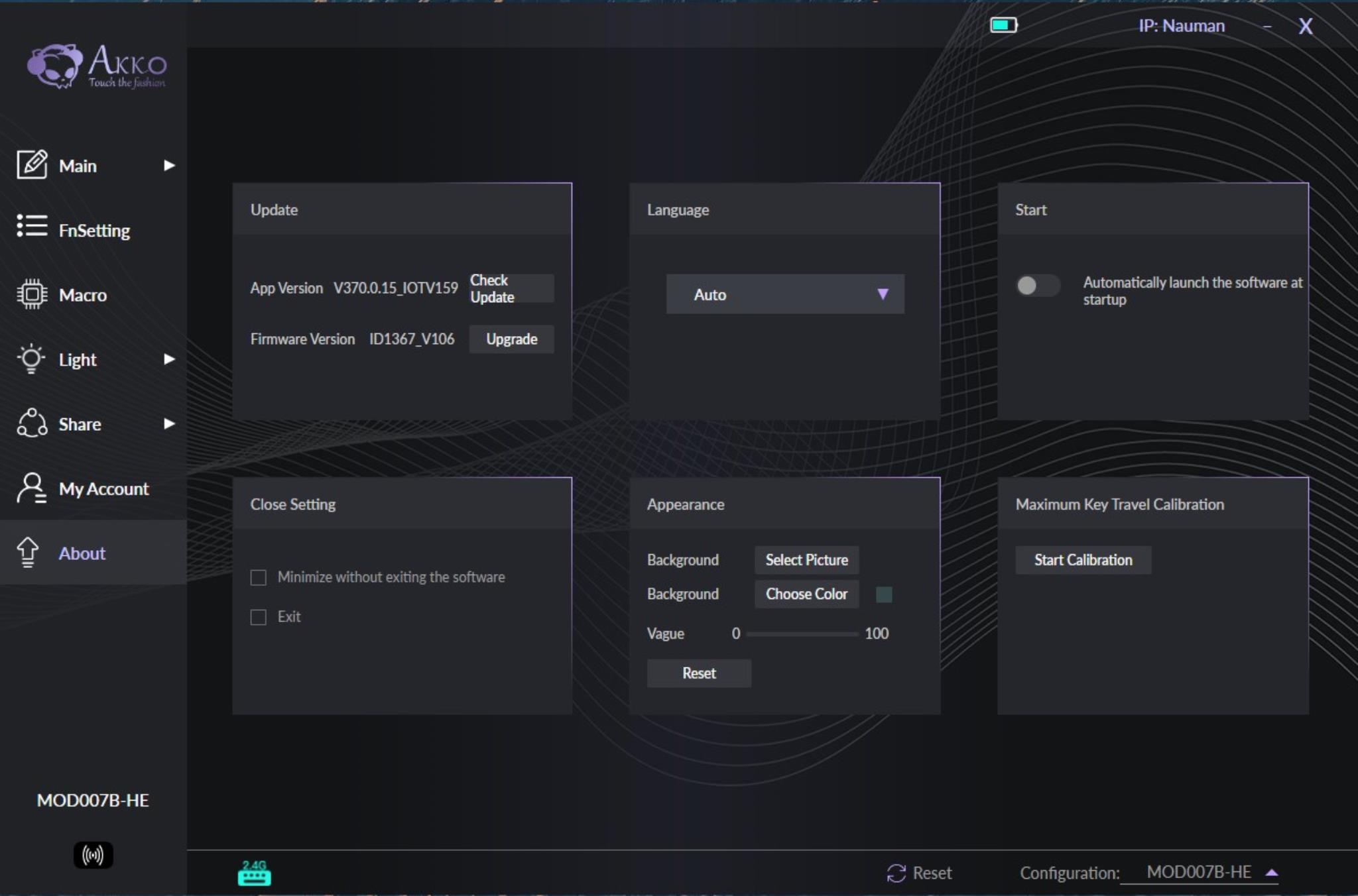The height and width of the screenshot is (896, 1358).
Task: Click the FnSetting list icon
Action: pos(32,226)
